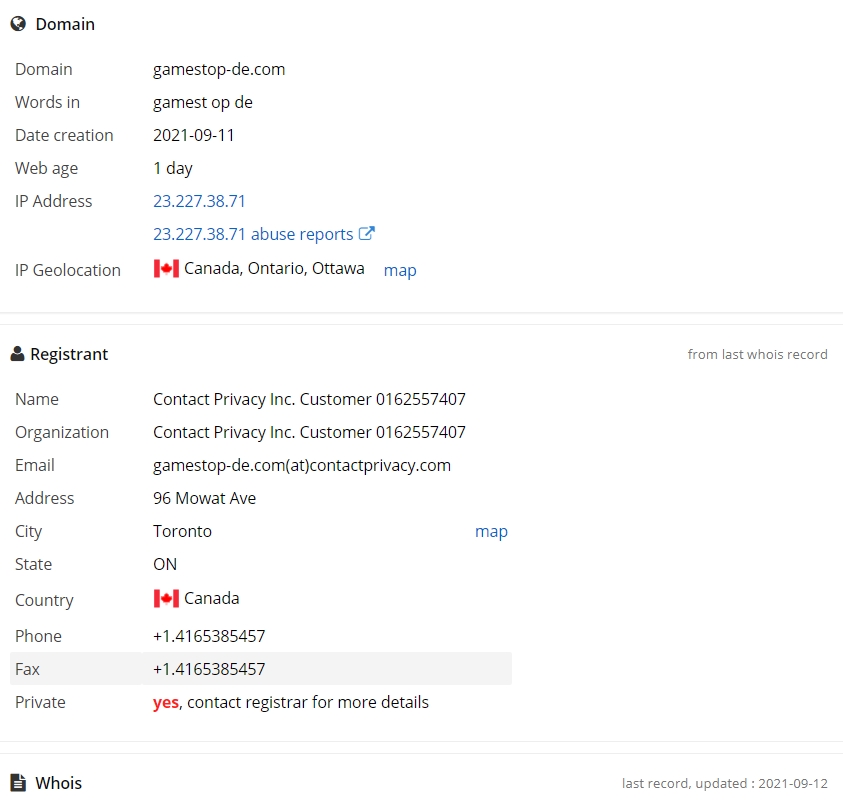Image resolution: width=843 pixels, height=805 pixels.
Task: Click the document icon beside Whois heading
Action: coord(18,783)
